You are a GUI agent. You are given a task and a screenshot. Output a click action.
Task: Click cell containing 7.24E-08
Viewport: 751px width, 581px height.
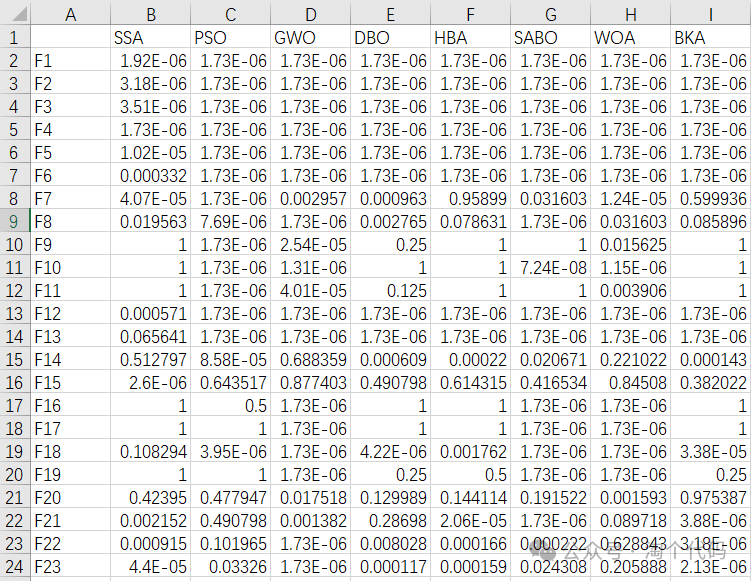click(x=550, y=267)
